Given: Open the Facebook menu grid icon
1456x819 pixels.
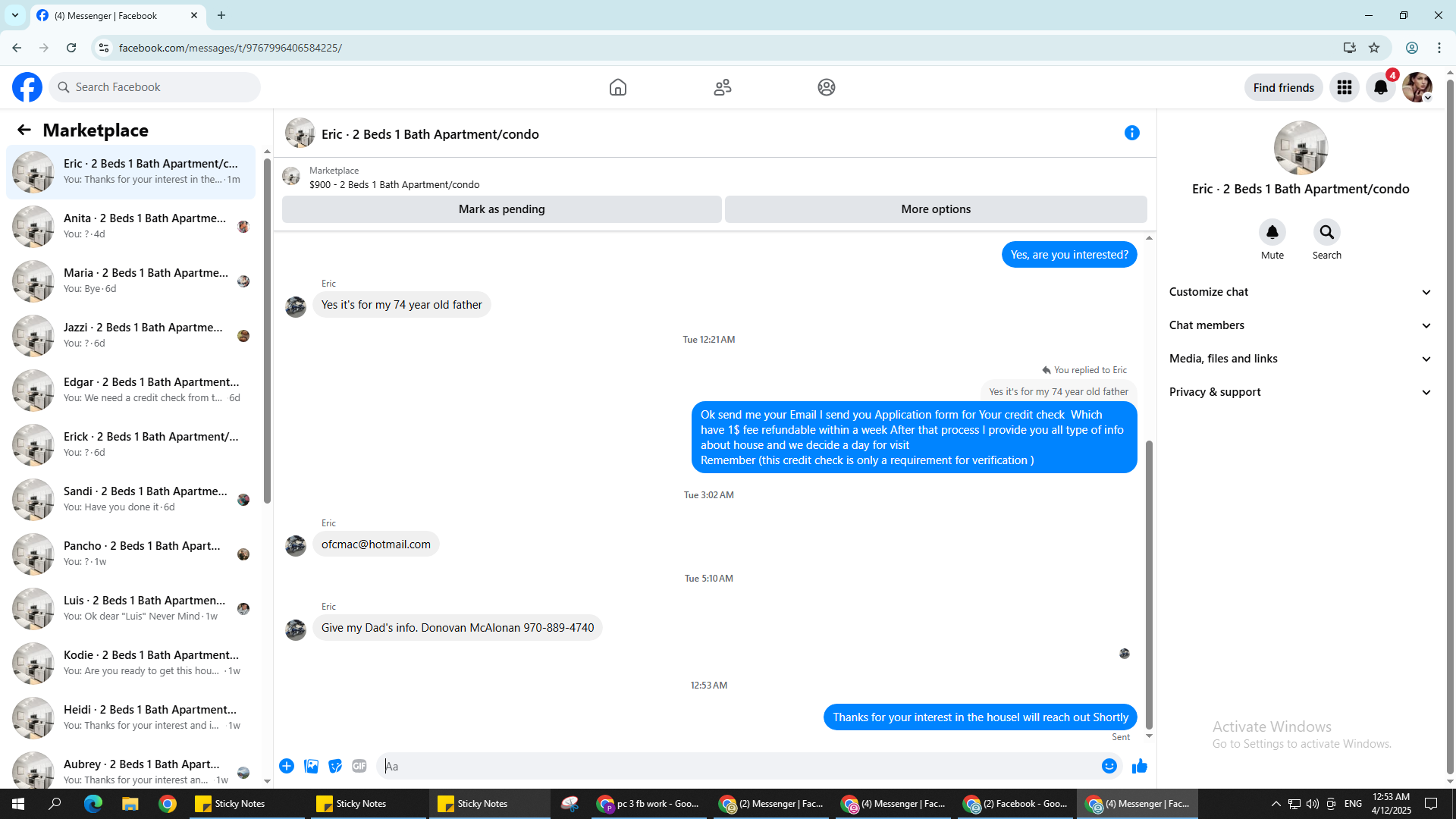Looking at the screenshot, I should (x=1345, y=87).
